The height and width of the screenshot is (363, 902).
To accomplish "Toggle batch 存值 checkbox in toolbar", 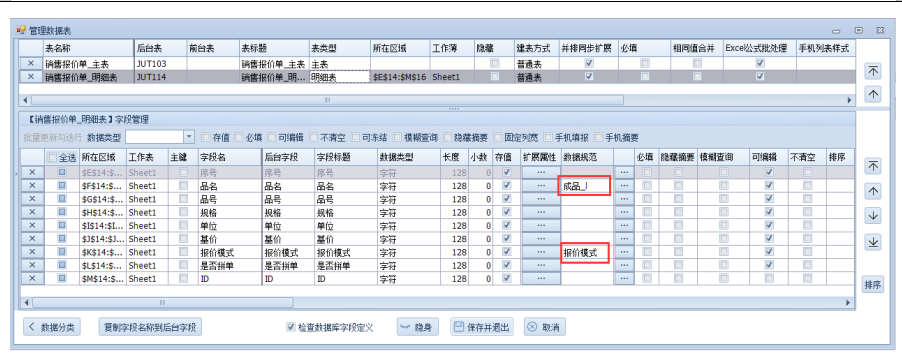I will (x=205, y=137).
